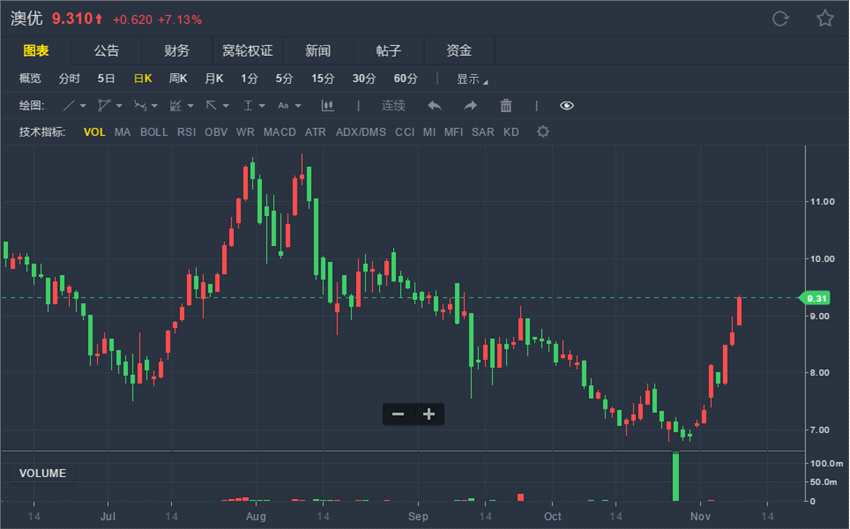Screen dimensions: 850x529
Task: Redo the drawing action
Action: pyautogui.click(x=471, y=106)
